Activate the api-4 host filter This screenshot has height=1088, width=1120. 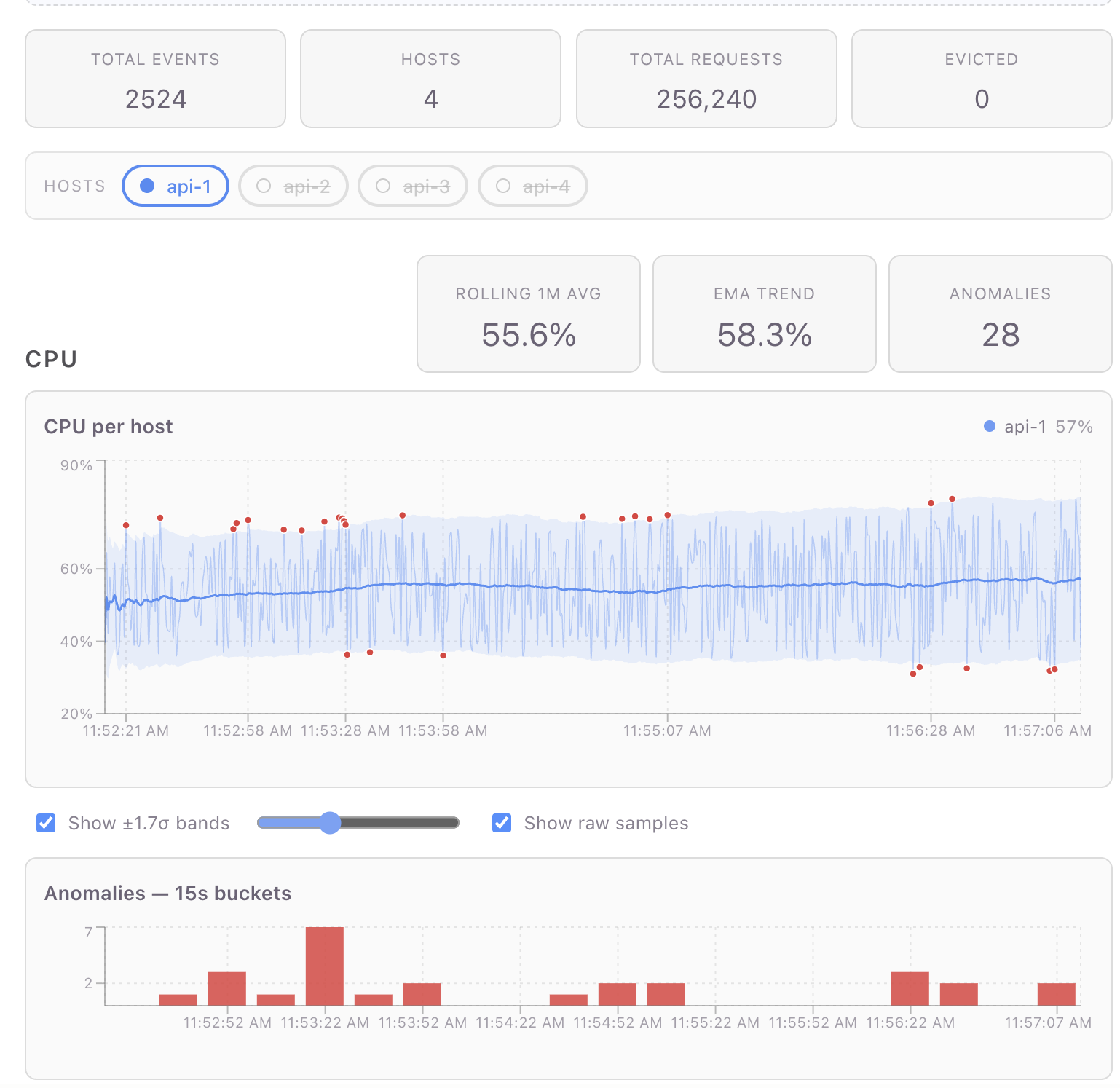tap(532, 186)
